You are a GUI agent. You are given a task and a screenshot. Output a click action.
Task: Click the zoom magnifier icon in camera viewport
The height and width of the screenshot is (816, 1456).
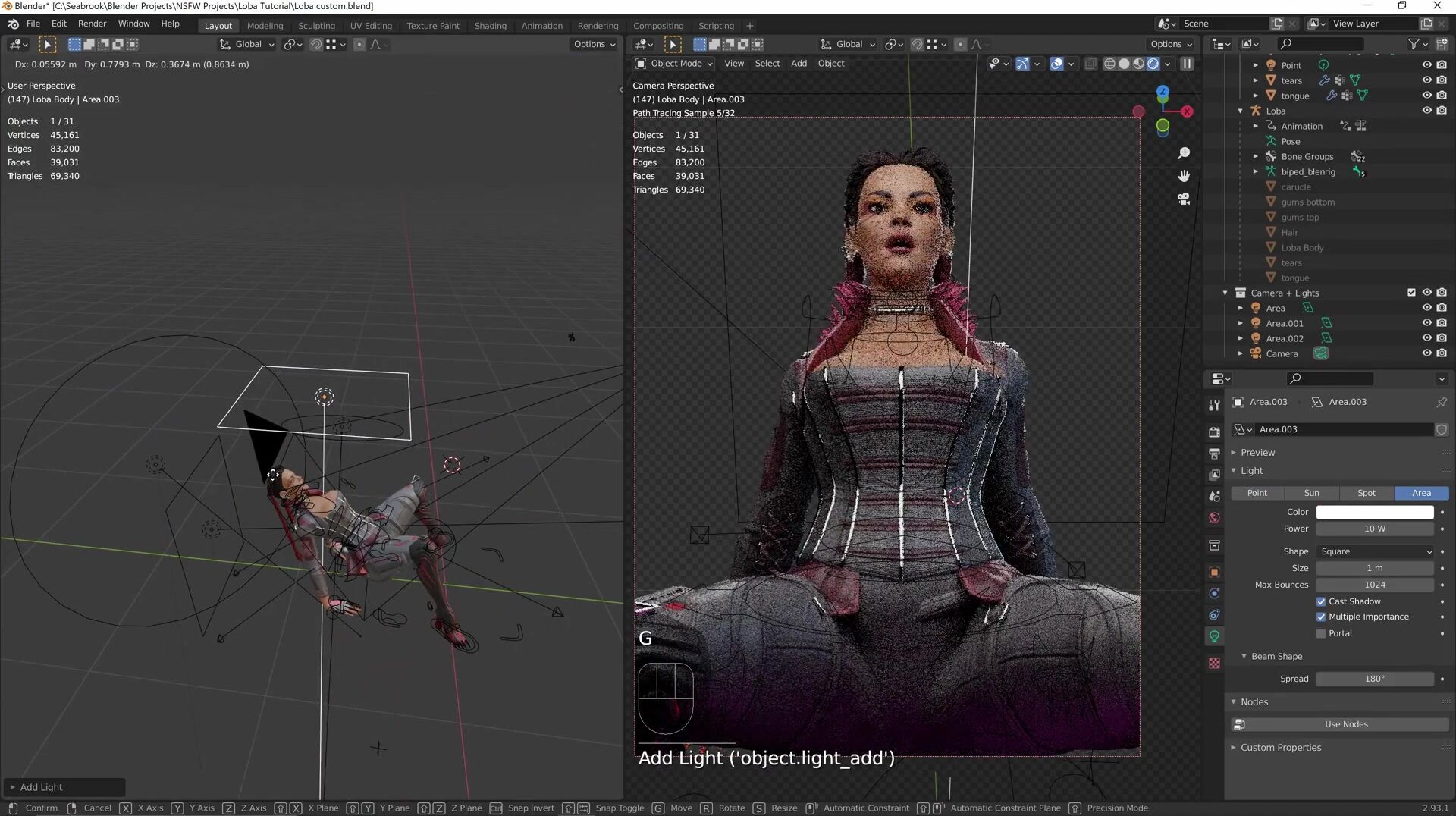[1183, 154]
